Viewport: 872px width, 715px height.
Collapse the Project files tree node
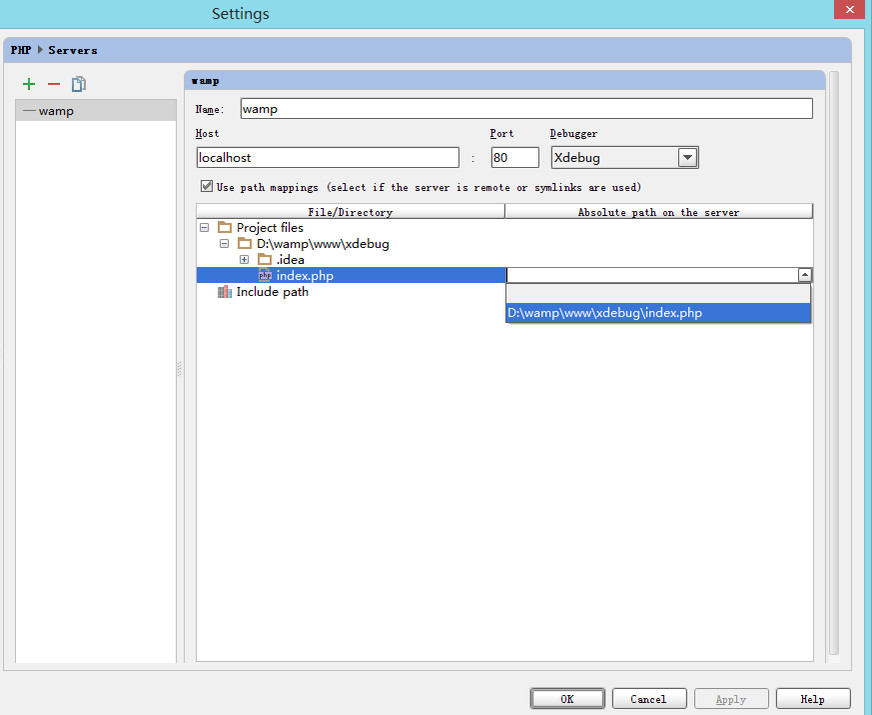(x=205, y=228)
